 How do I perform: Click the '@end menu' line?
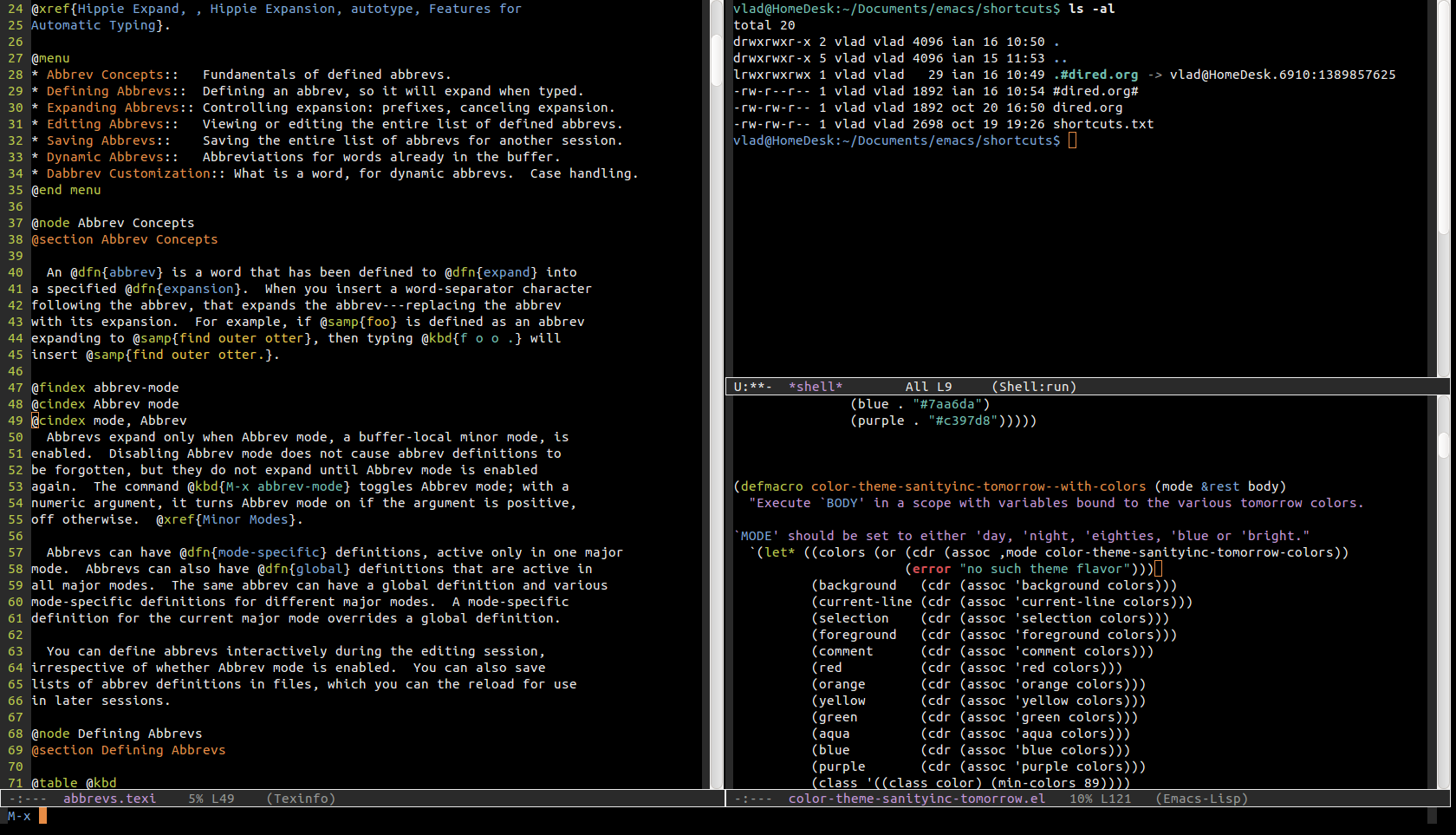(66, 190)
